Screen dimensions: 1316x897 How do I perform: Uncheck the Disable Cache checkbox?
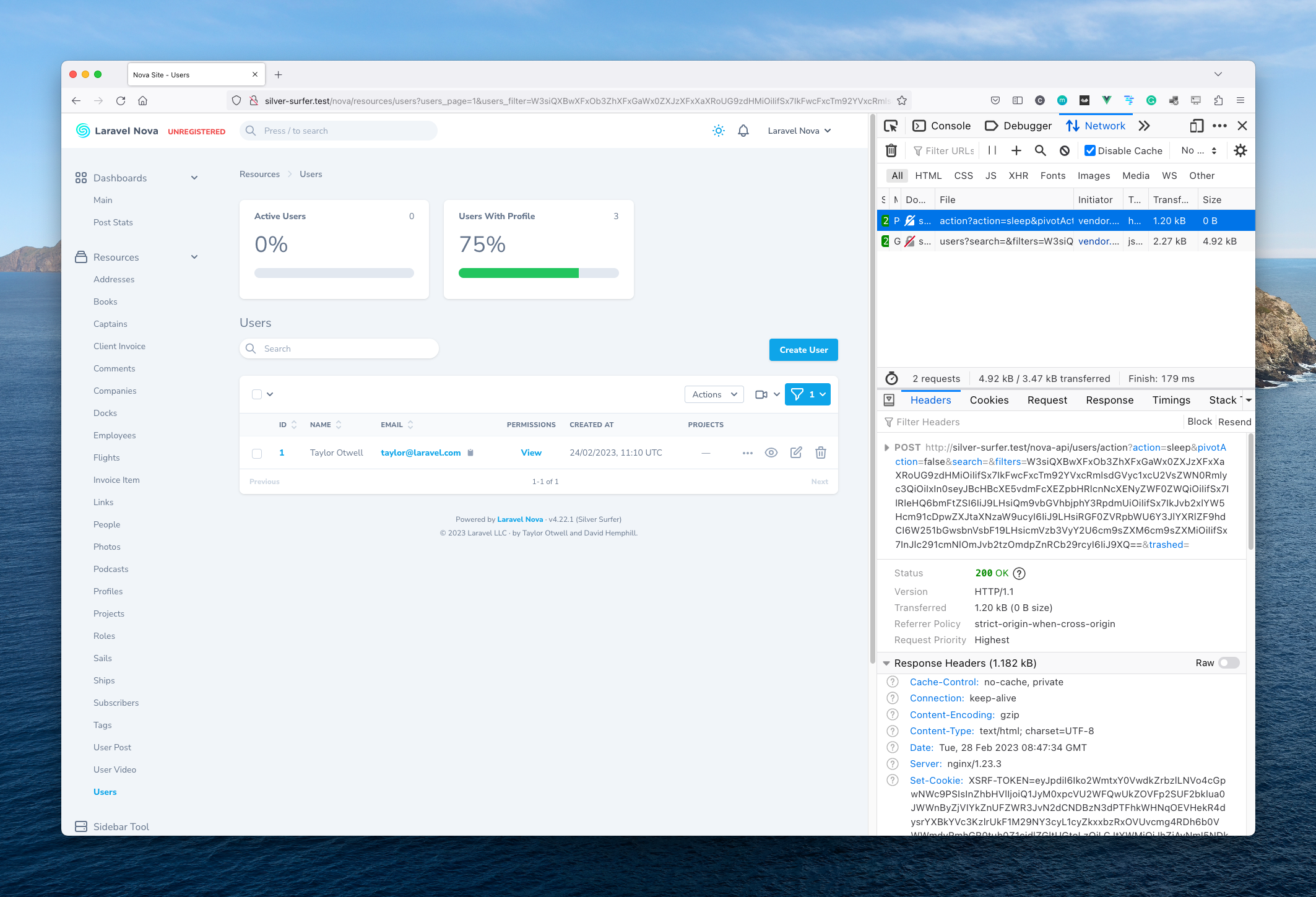[1090, 150]
